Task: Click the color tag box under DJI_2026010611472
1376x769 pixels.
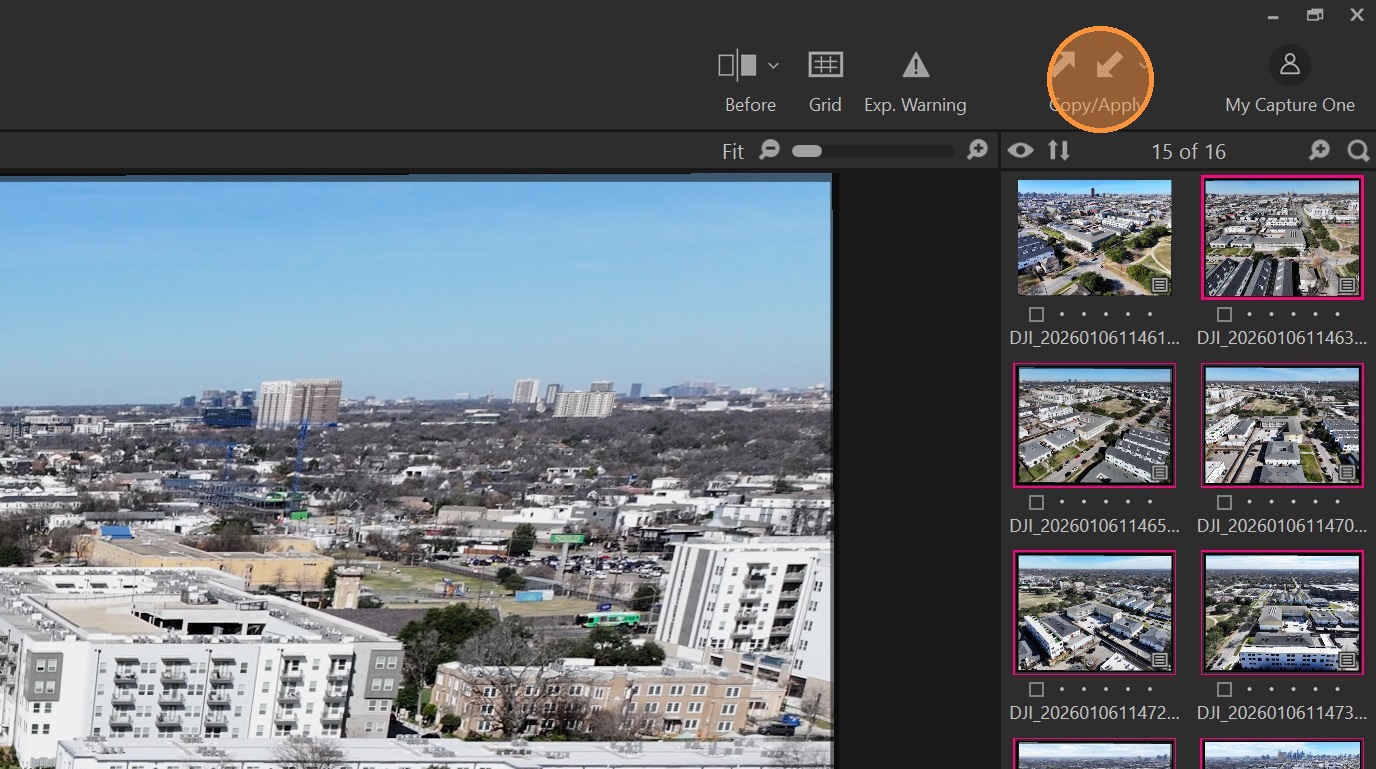Action: point(1036,689)
